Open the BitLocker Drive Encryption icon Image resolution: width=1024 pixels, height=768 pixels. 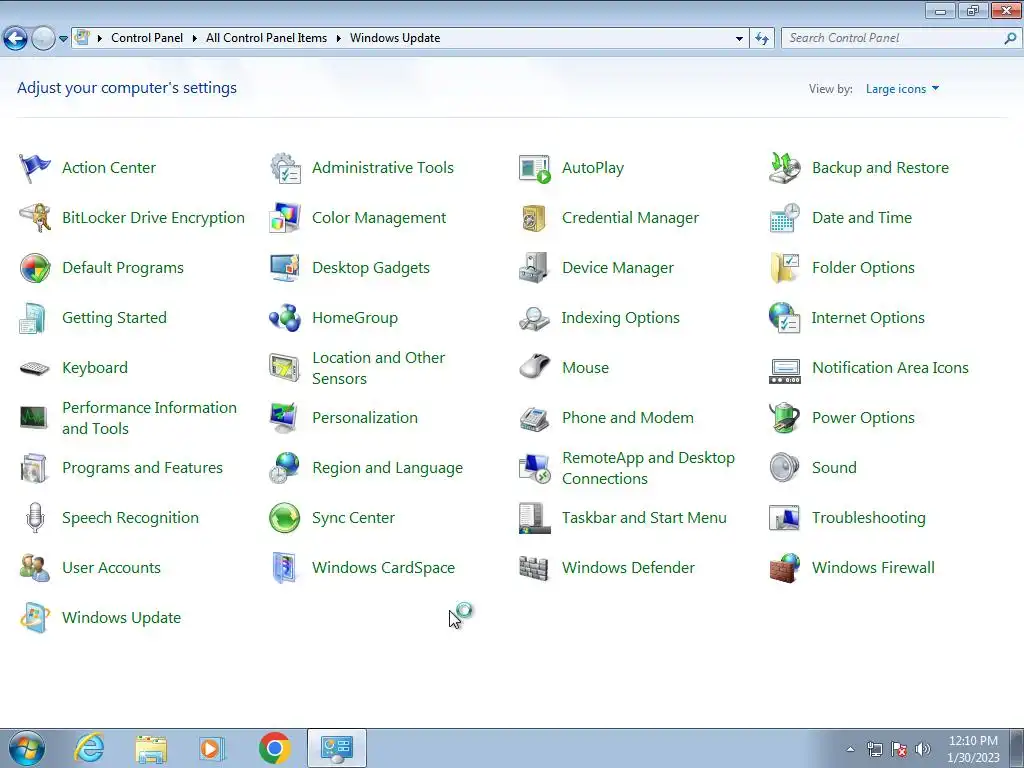(35, 217)
